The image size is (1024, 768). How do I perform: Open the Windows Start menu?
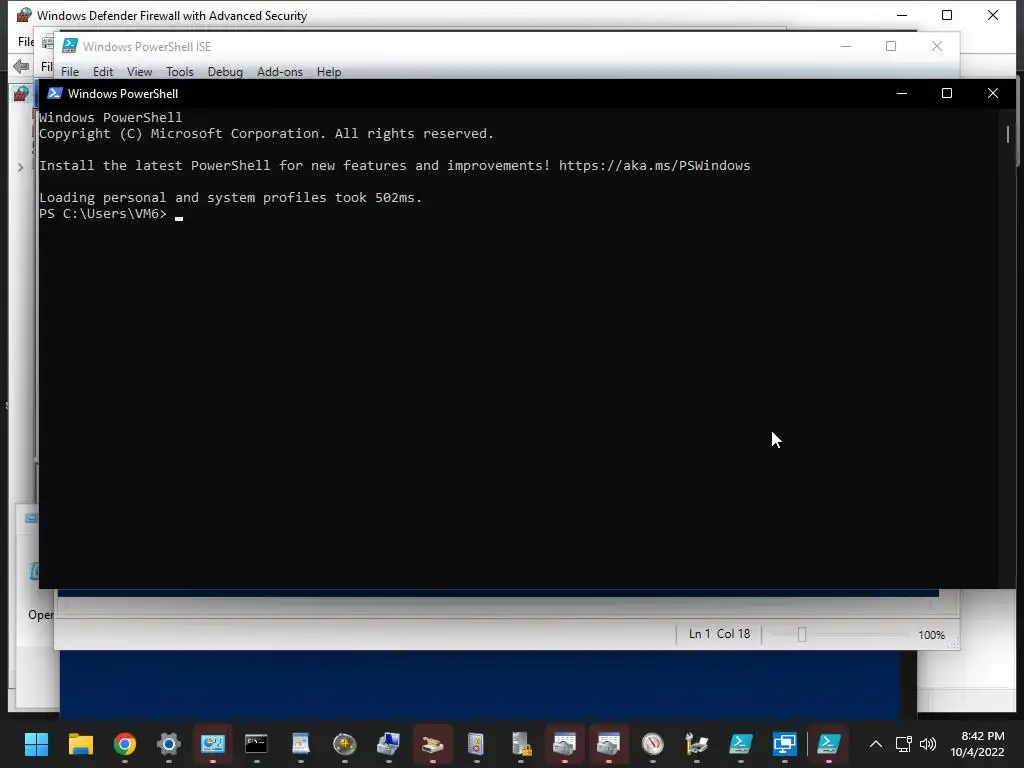[x=37, y=744]
